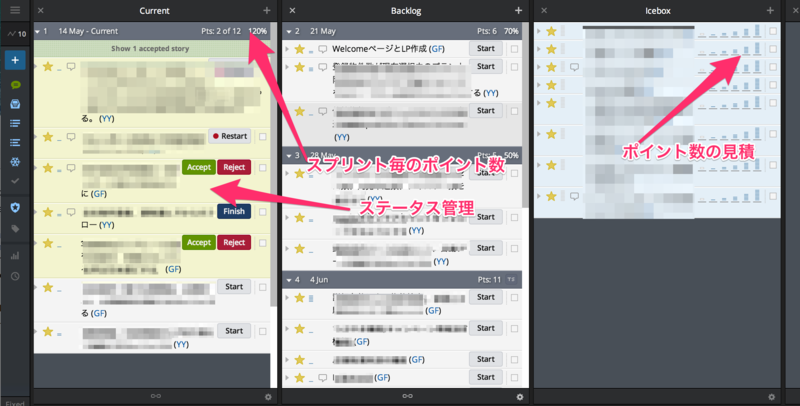Click the star icon of the Restart story
The height and width of the screenshot is (406, 800).
click(48, 136)
